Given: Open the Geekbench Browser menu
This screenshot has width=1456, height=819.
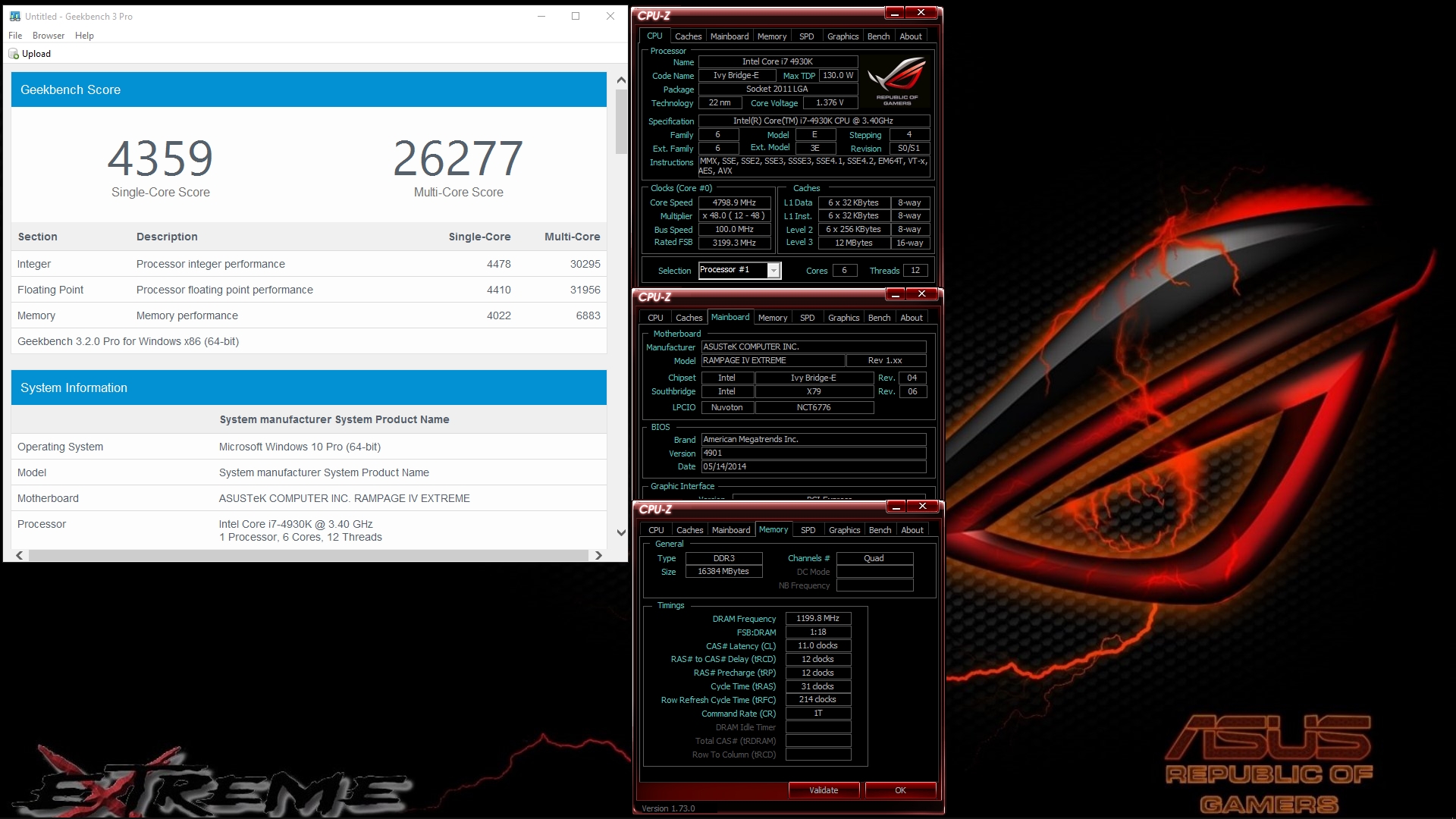Looking at the screenshot, I should click(49, 36).
